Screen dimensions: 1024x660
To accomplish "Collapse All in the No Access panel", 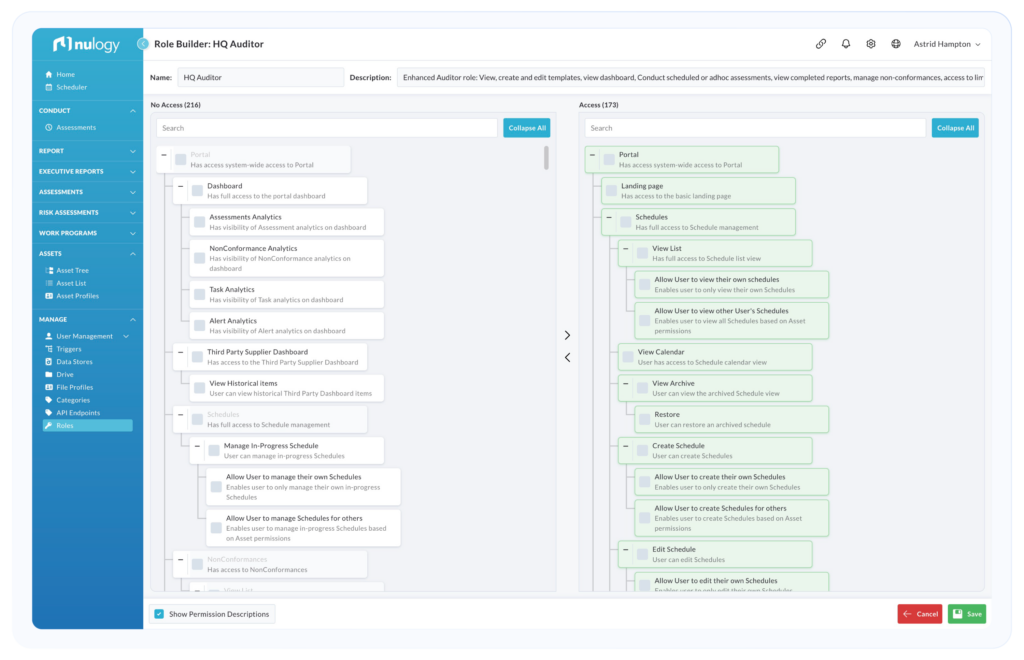I will (526, 128).
